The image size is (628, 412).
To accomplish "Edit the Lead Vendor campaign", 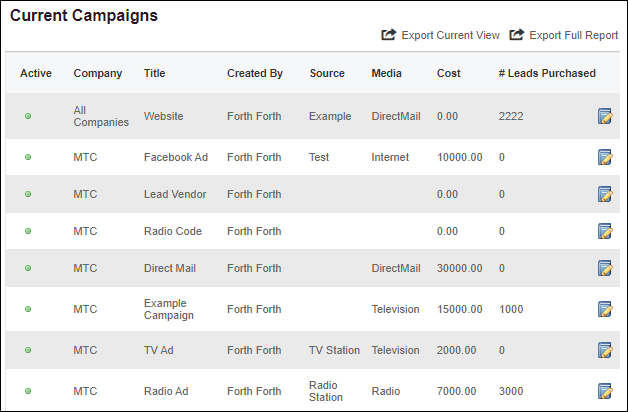I will (x=604, y=195).
